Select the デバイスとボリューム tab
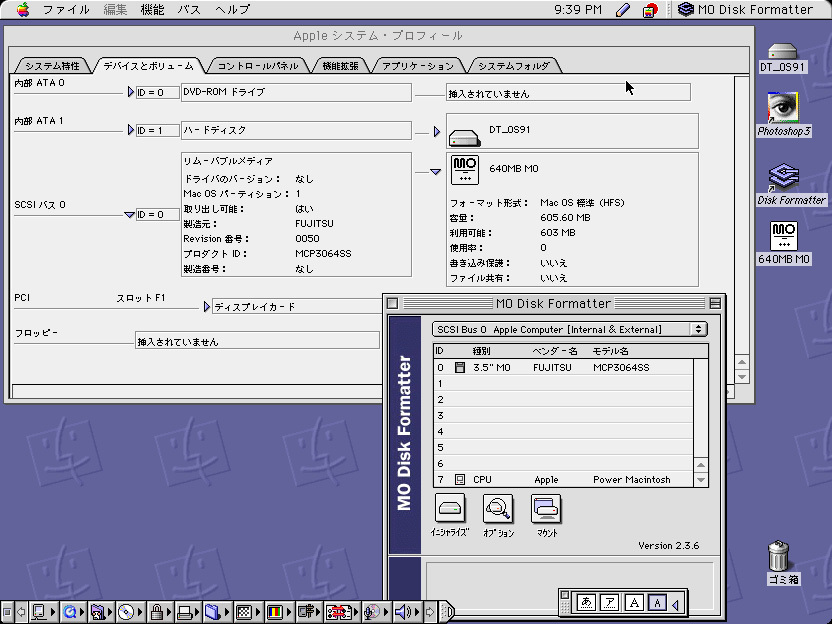The width and height of the screenshot is (832, 624). [148, 66]
